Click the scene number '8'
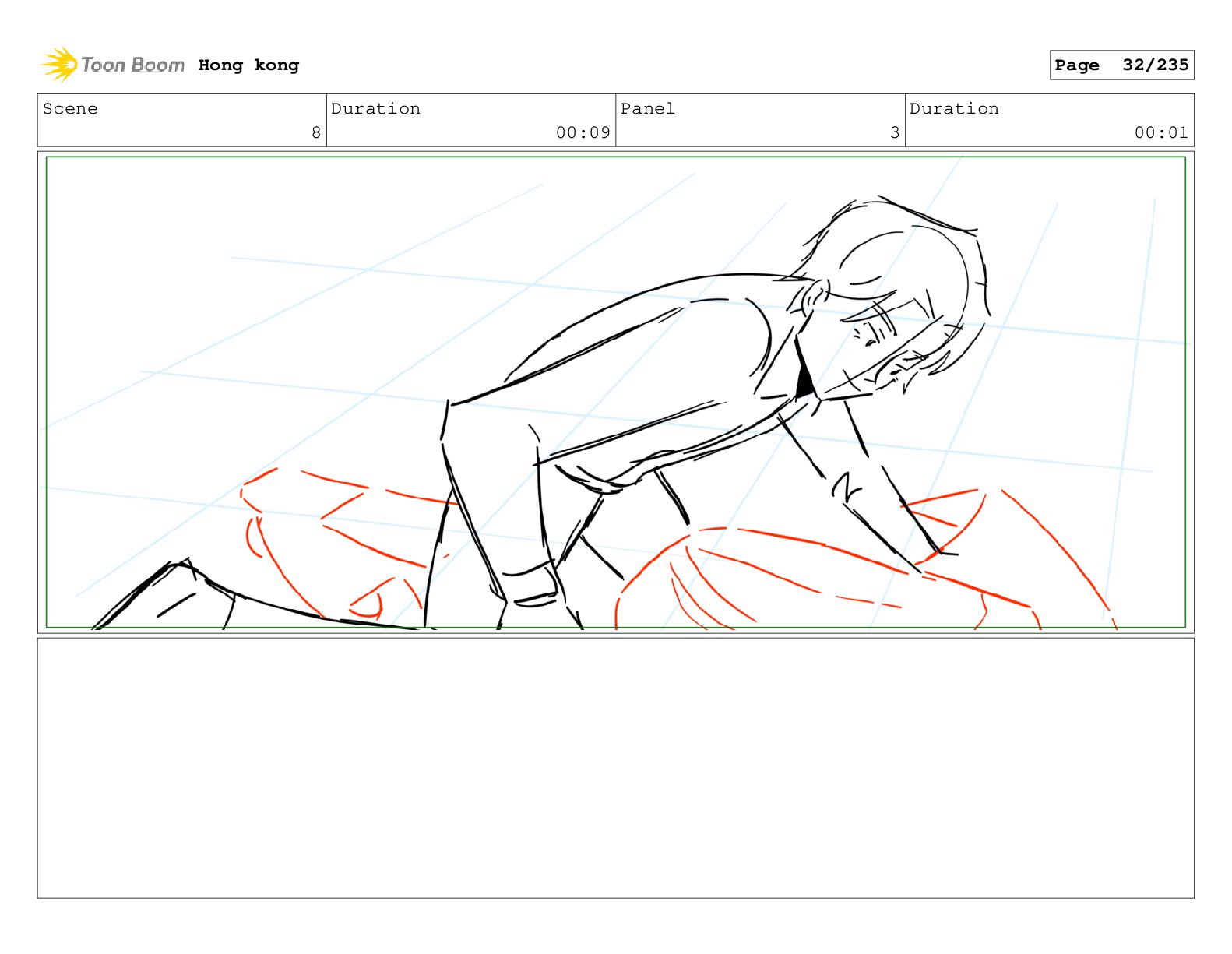This screenshot has height=954, width=1232. (x=316, y=133)
